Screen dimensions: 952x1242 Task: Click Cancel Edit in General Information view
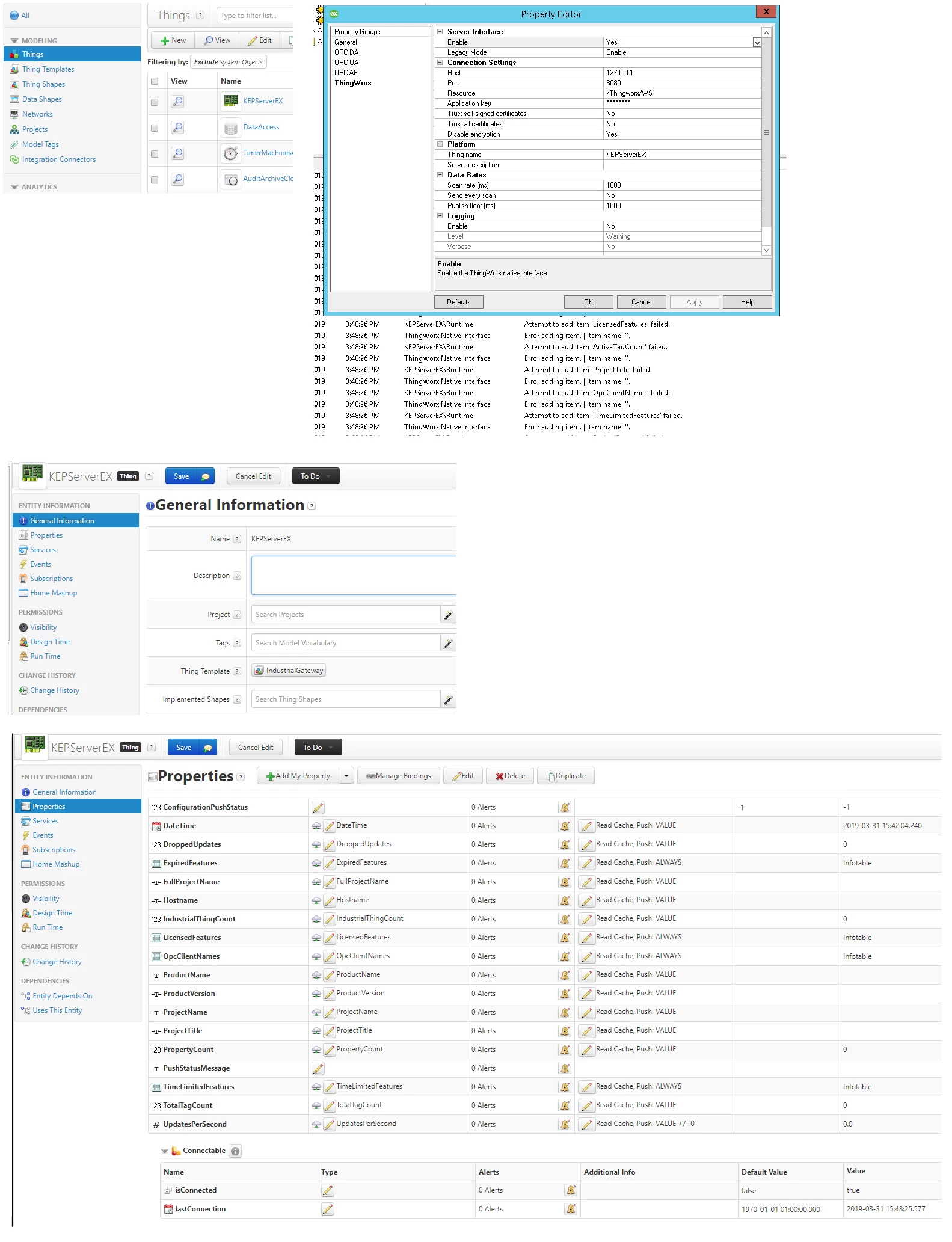coord(253,476)
